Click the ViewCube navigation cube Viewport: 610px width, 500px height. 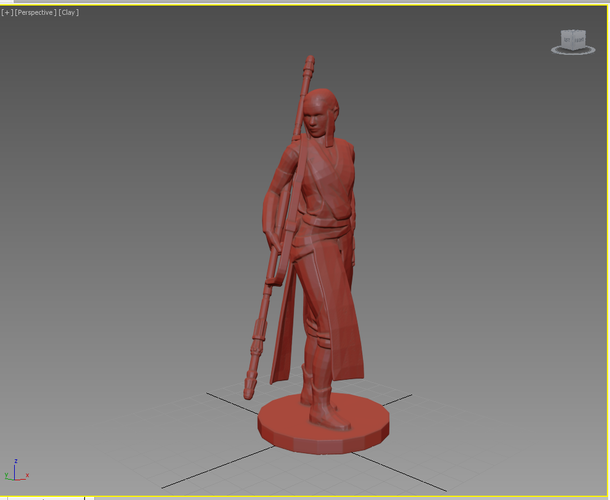[x=573, y=40]
